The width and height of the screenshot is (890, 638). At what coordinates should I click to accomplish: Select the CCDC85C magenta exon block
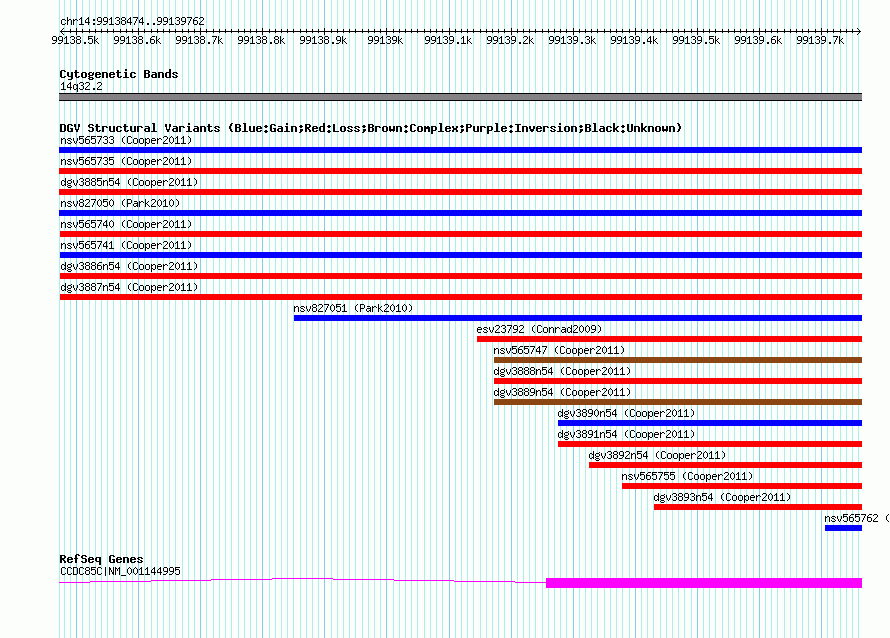click(704, 583)
